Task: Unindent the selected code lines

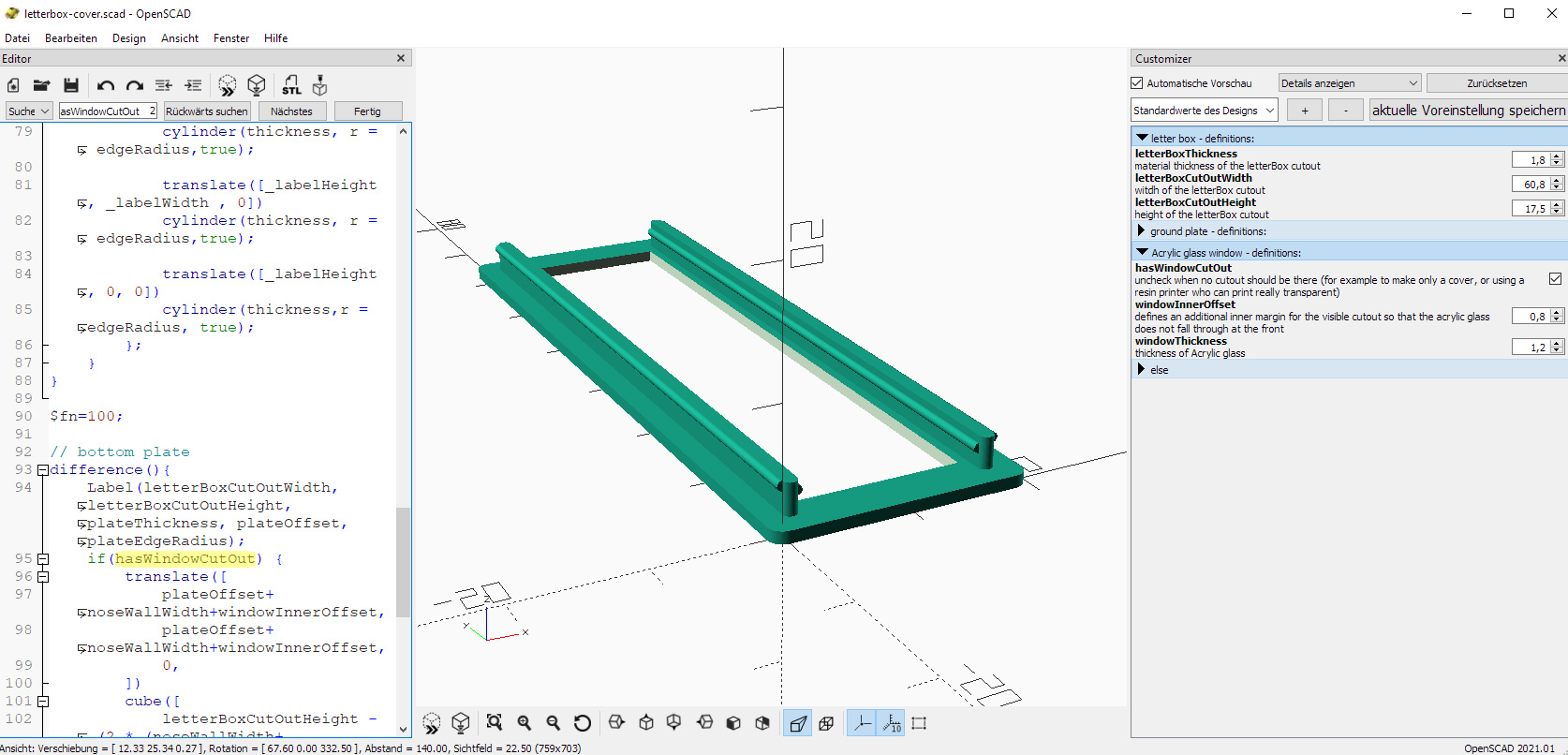Action: 164,85
